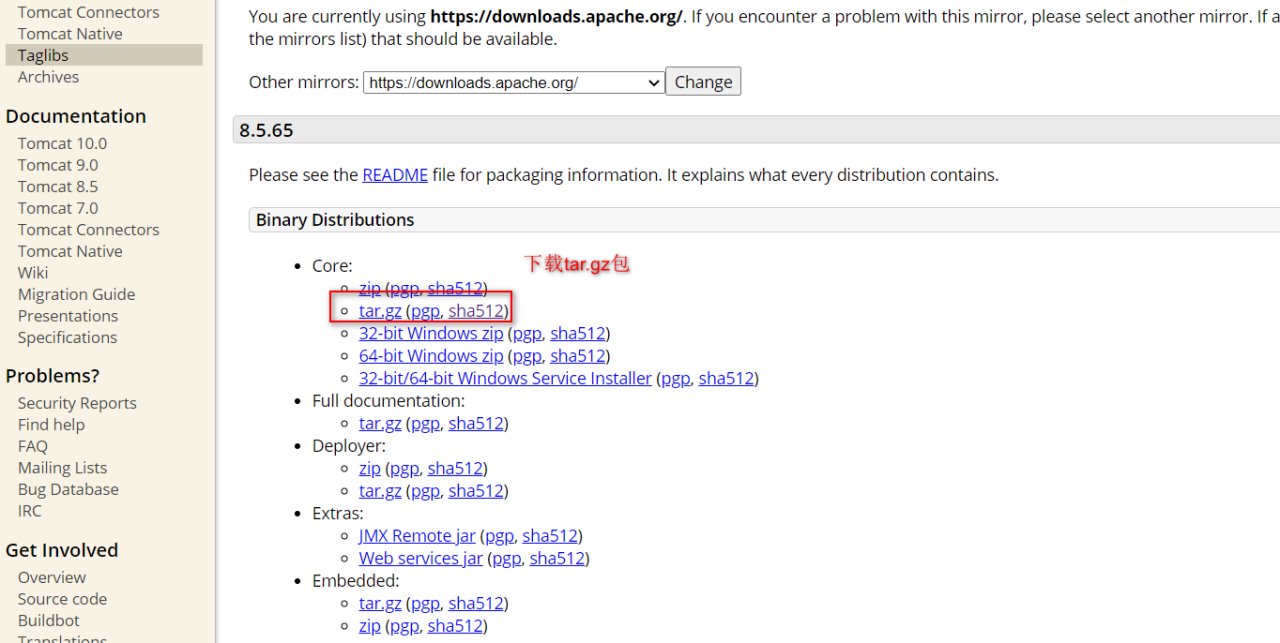Download the Core zip package

click(x=370, y=289)
